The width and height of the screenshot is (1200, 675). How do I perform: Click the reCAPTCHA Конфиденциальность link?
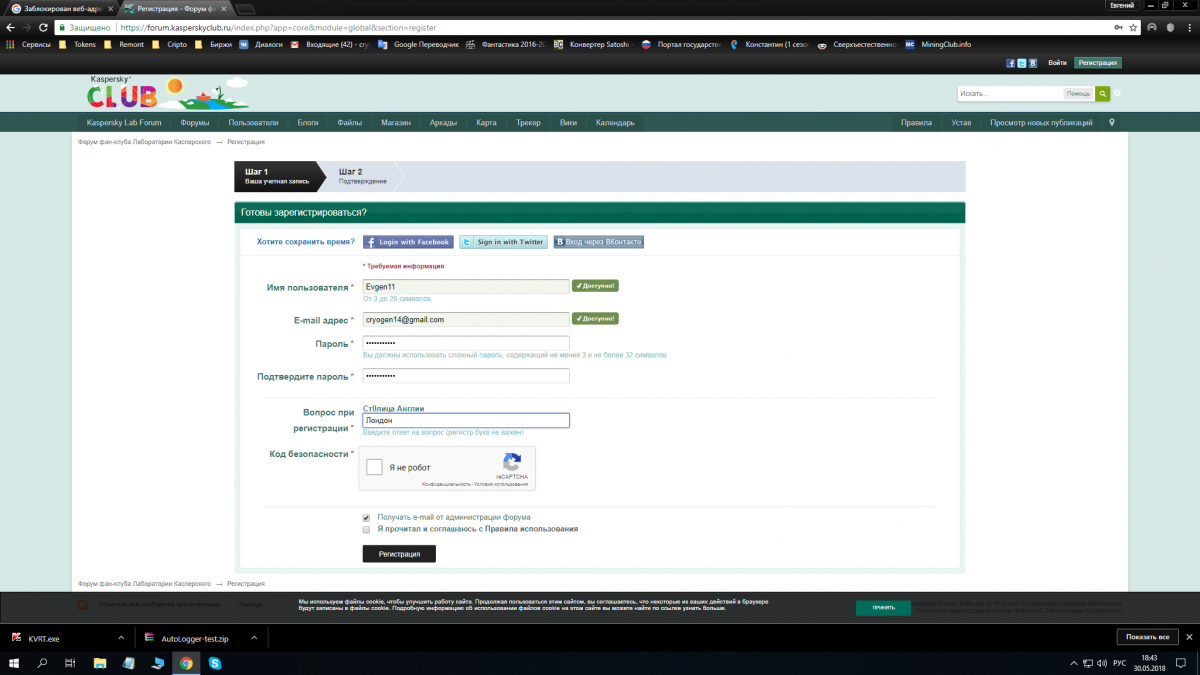444,483
